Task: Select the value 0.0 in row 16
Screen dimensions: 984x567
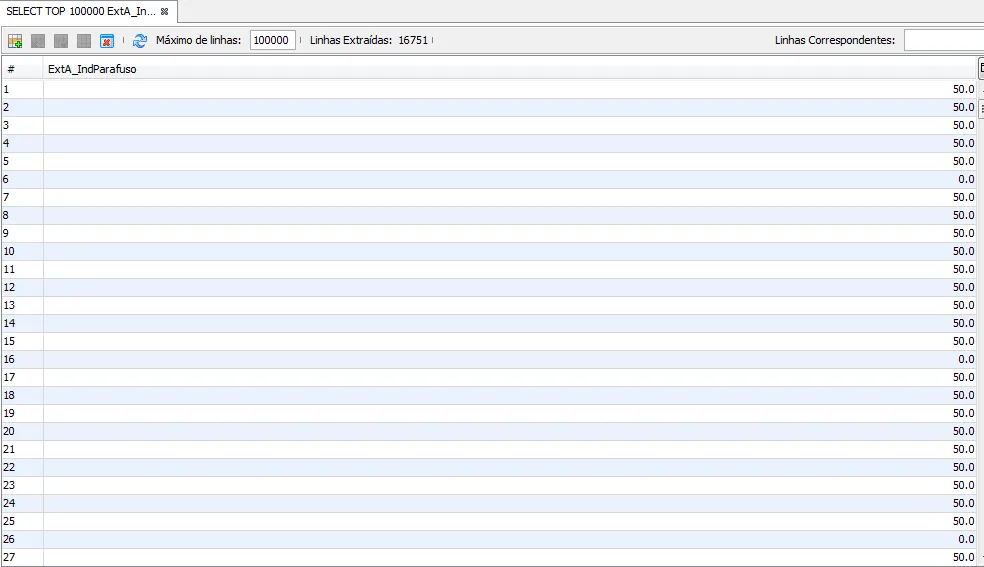Action: coord(966,359)
